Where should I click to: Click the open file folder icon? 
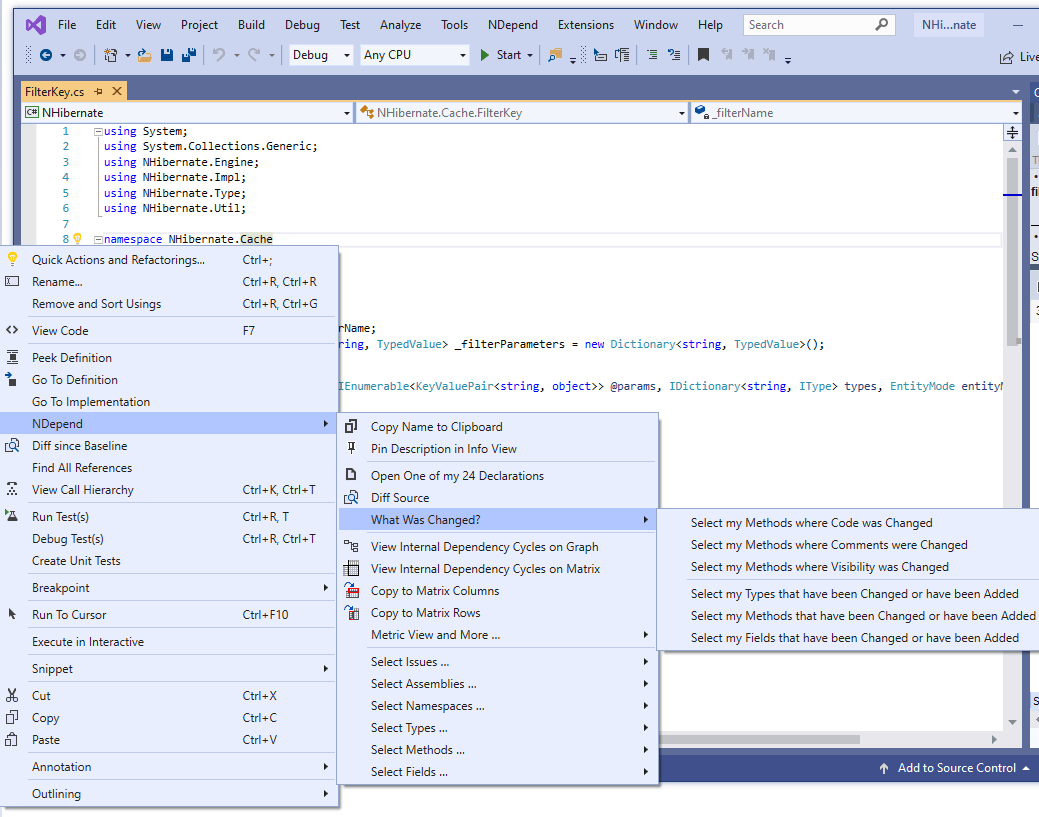[144, 55]
